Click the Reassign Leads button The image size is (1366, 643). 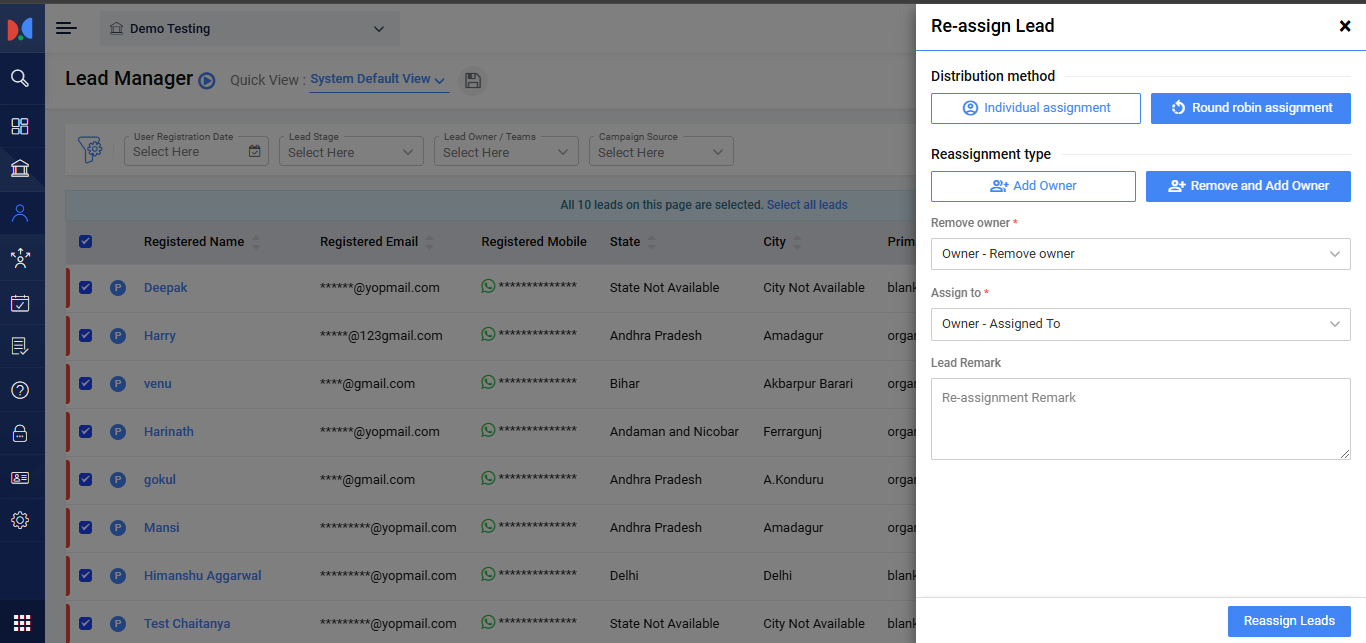1288,621
